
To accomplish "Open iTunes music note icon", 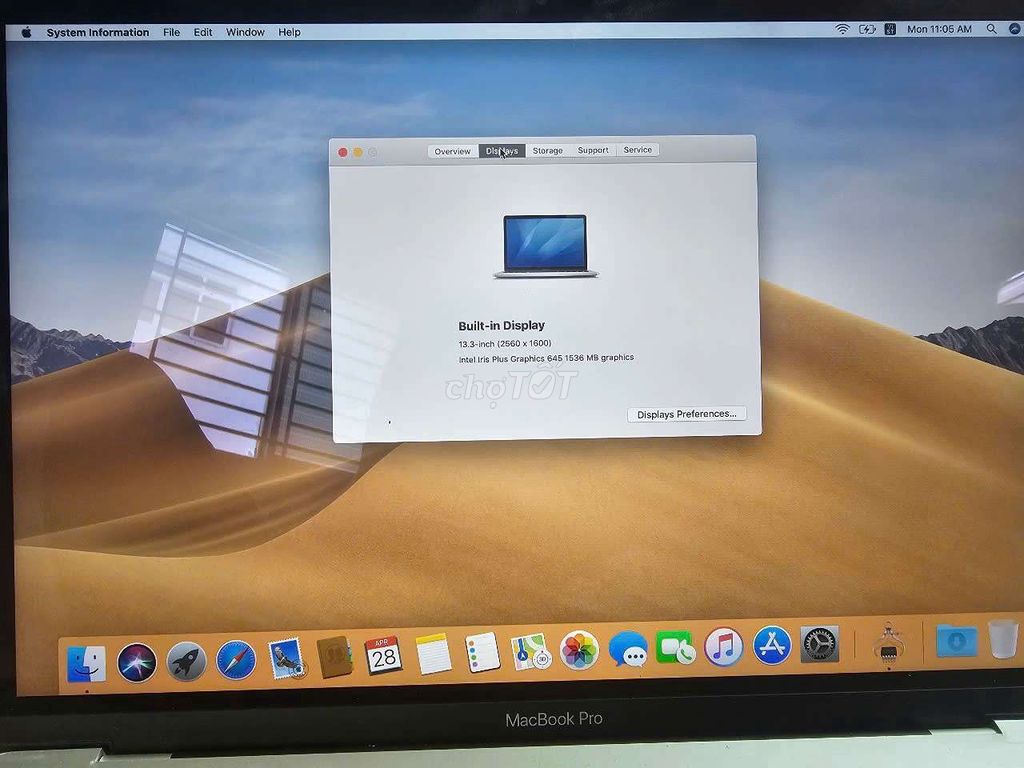I will [x=724, y=647].
